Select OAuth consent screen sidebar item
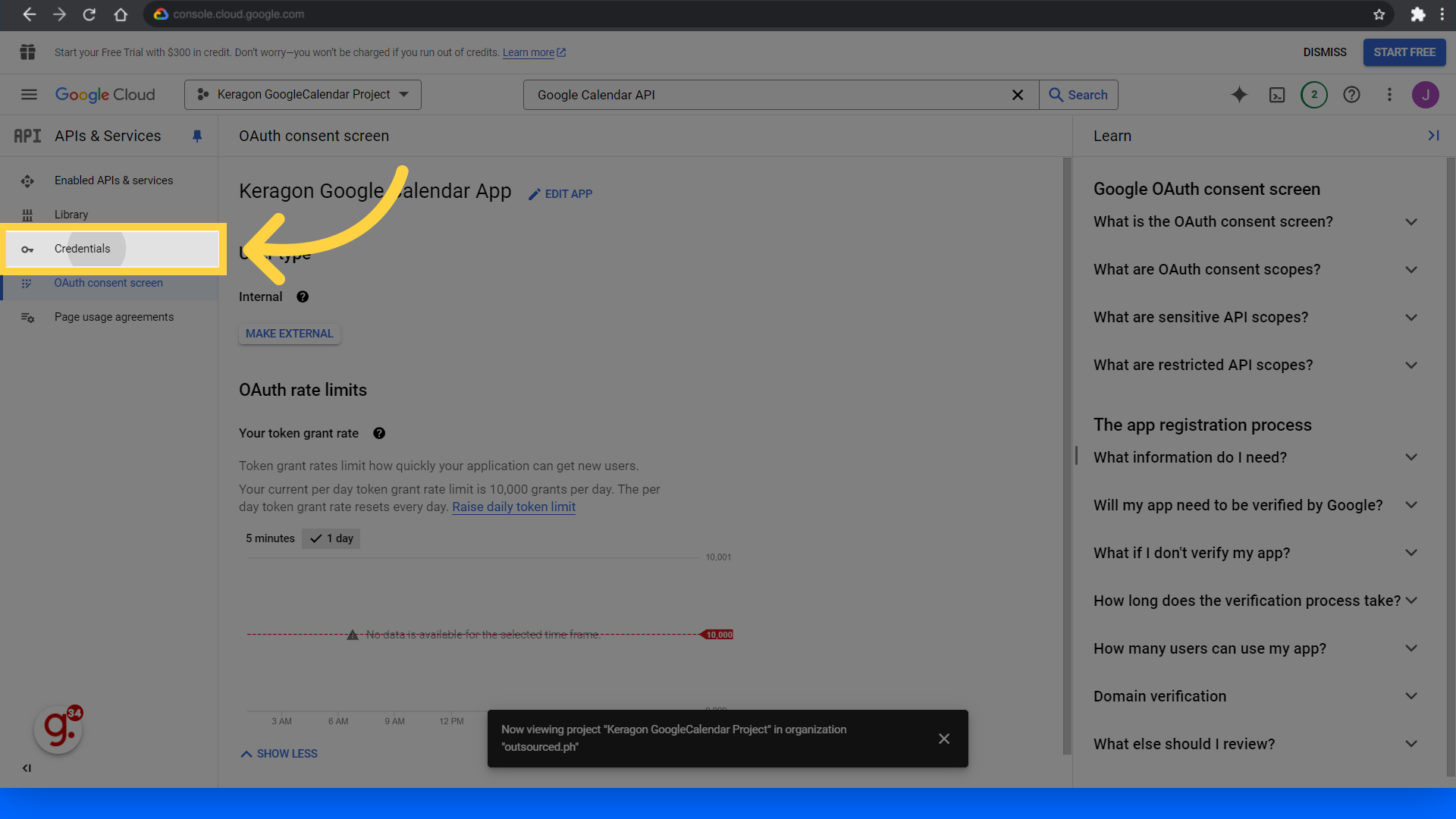Viewport: 1456px width, 819px height. (x=109, y=283)
